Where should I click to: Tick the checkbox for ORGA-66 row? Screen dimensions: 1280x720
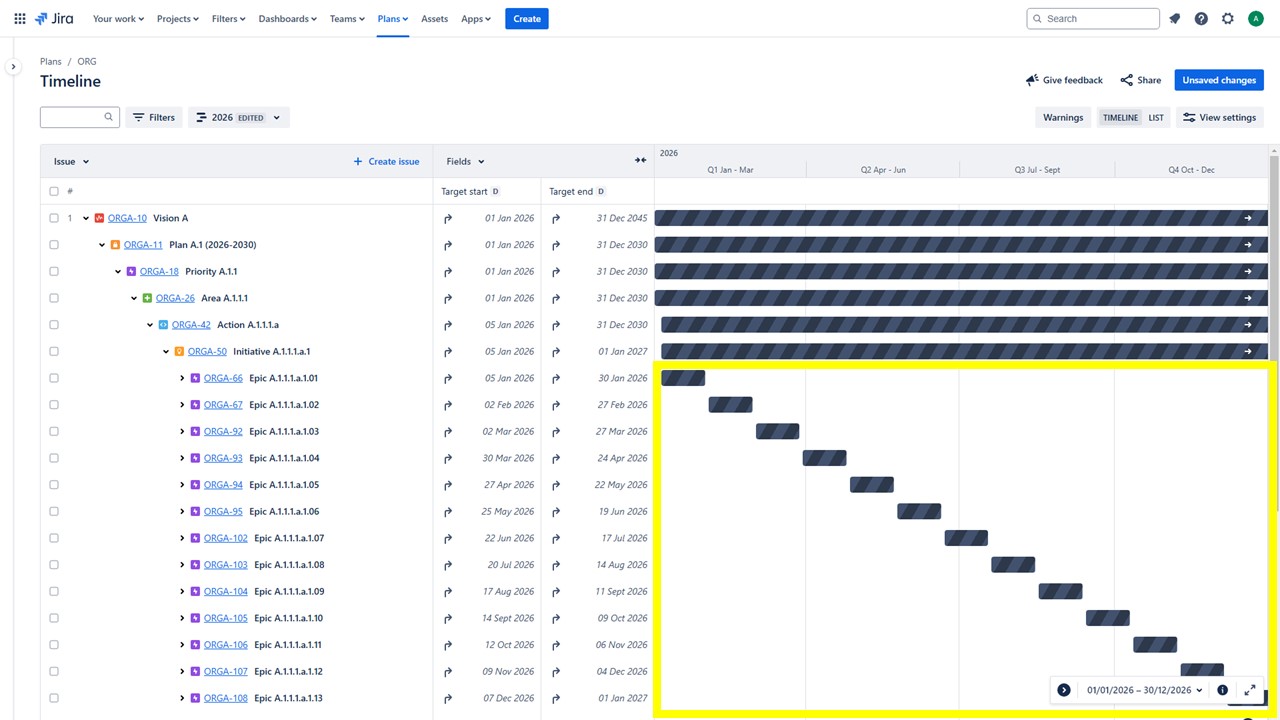(54, 378)
